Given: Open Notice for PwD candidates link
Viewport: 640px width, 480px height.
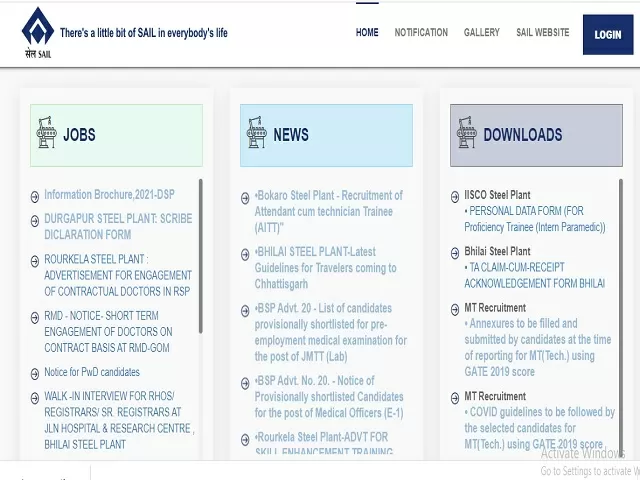Looking at the screenshot, I should [x=92, y=372].
